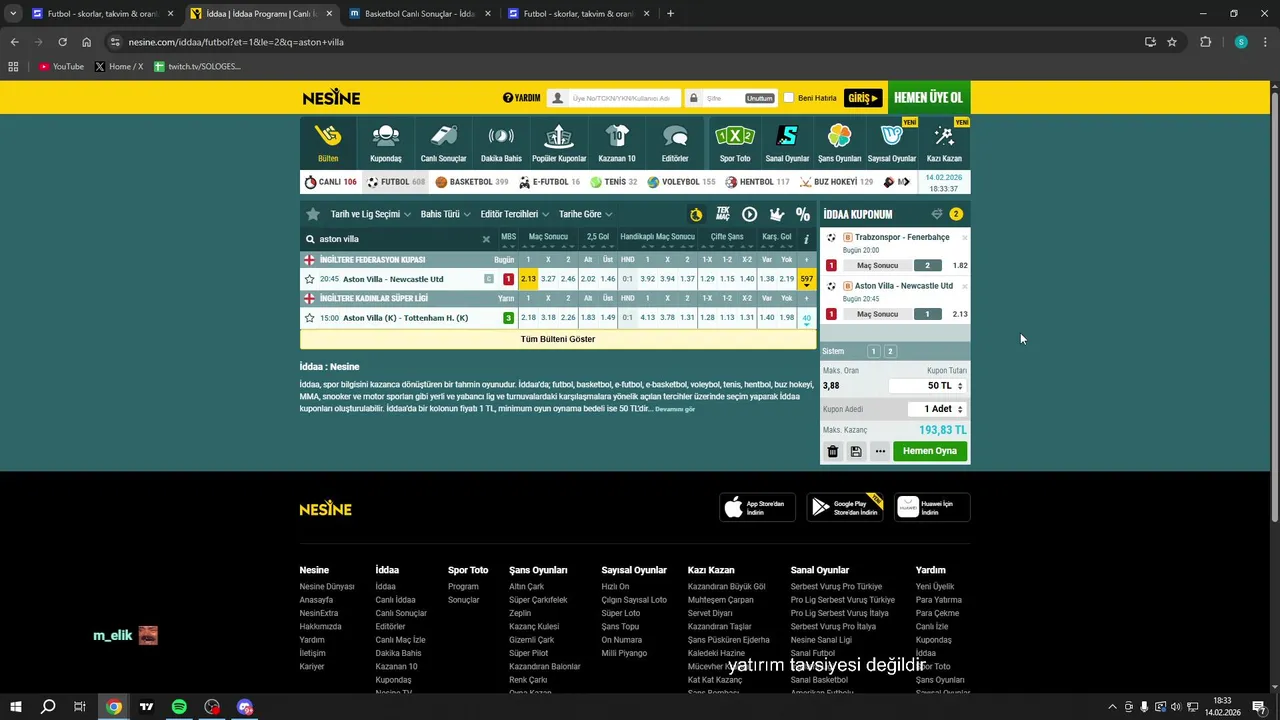The height and width of the screenshot is (720, 1280).
Task: Save coupon with floppy disk icon
Action: pyautogui.click(x=856, y=451)
